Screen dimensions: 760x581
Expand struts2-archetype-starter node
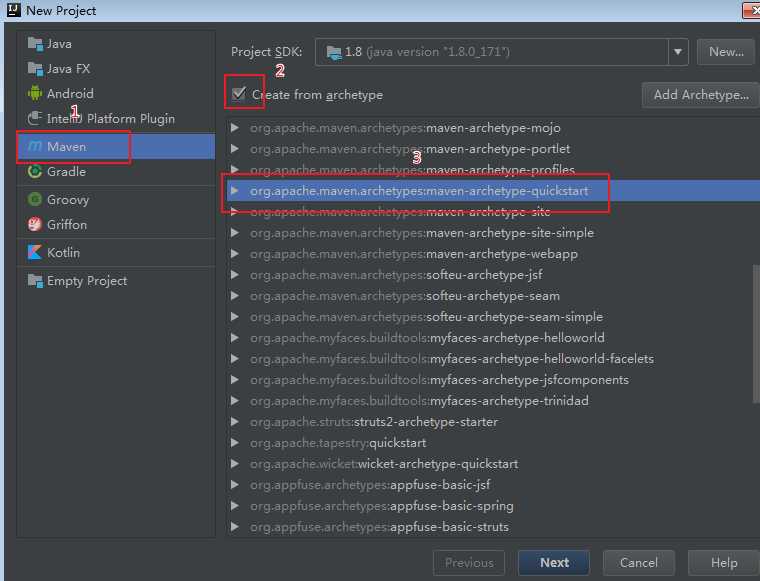[235, 422]
